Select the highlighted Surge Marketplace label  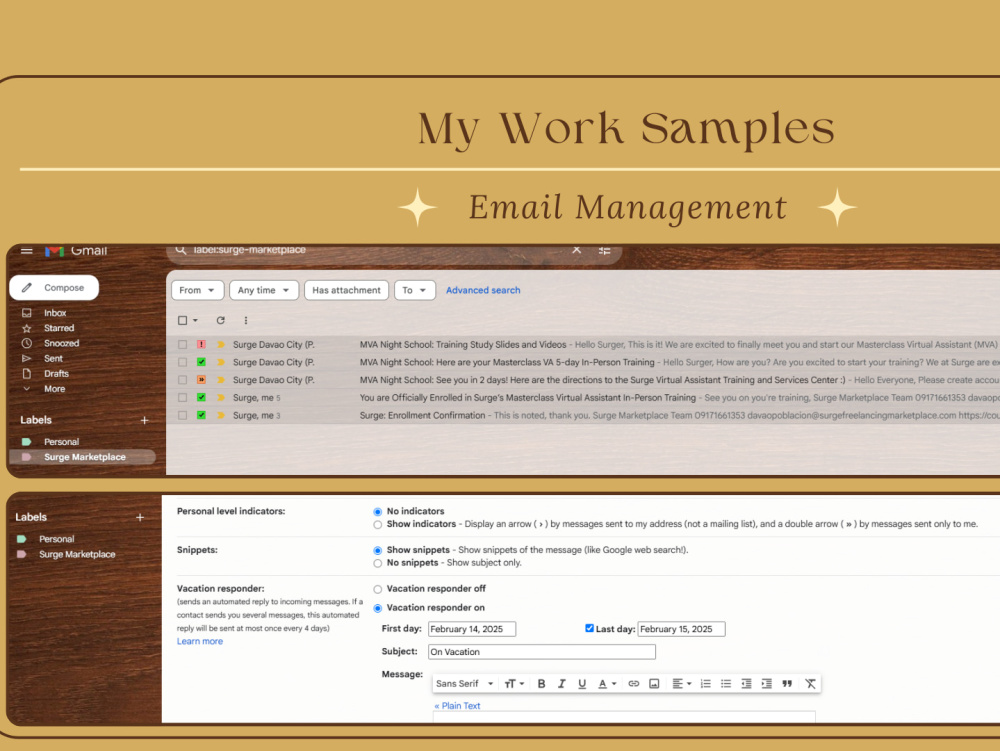pyautogui.click(x=82, y=457)
